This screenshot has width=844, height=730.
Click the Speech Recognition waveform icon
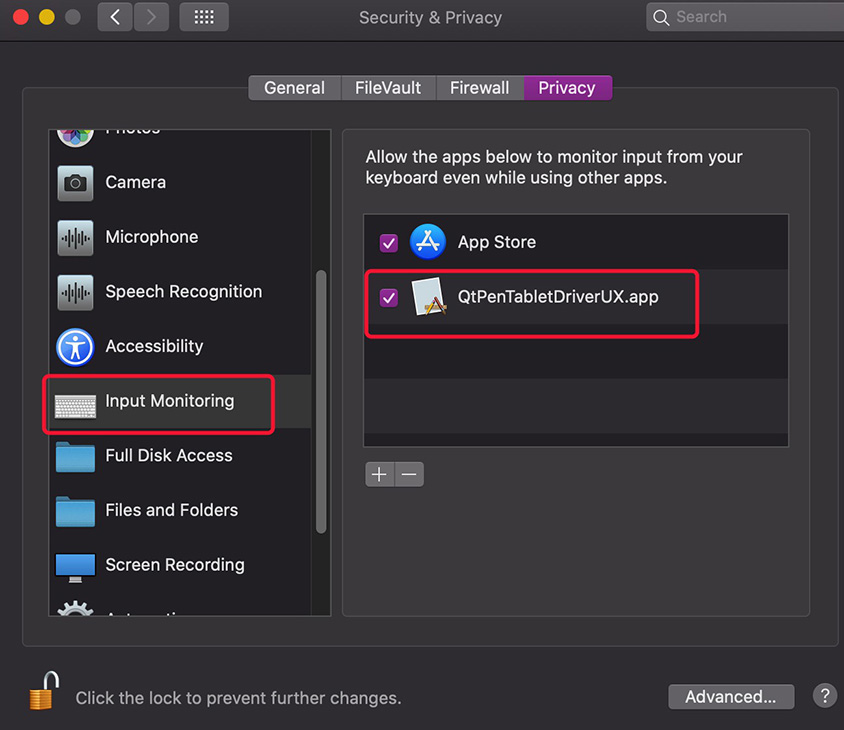(75, 292)
